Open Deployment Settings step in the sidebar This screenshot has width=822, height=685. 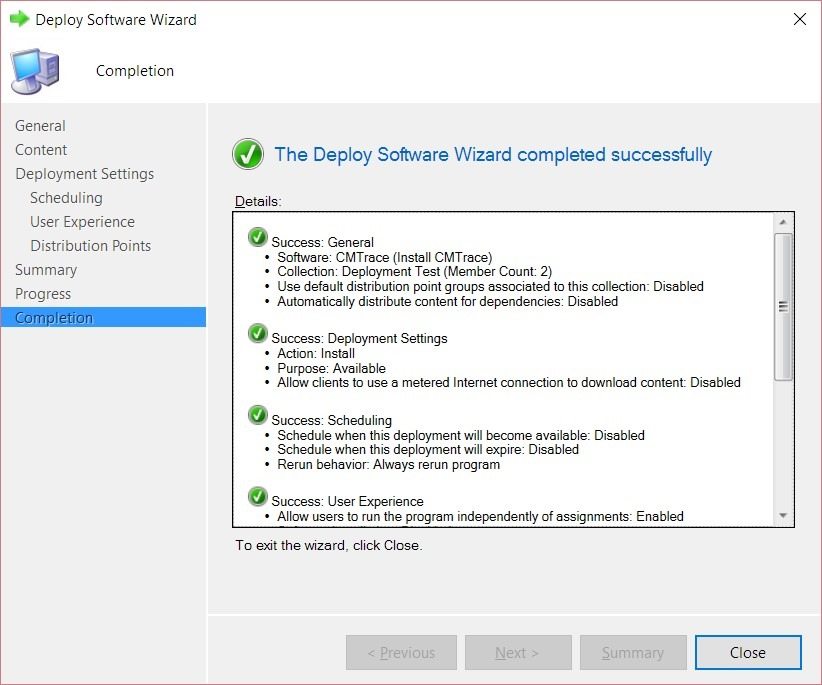[84, 174]
